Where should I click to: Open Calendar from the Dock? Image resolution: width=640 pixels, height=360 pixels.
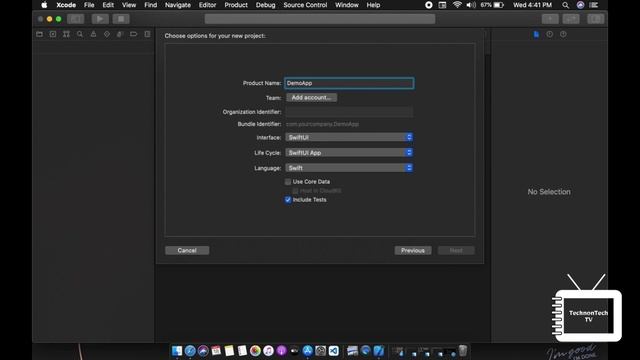coord(216,351)
